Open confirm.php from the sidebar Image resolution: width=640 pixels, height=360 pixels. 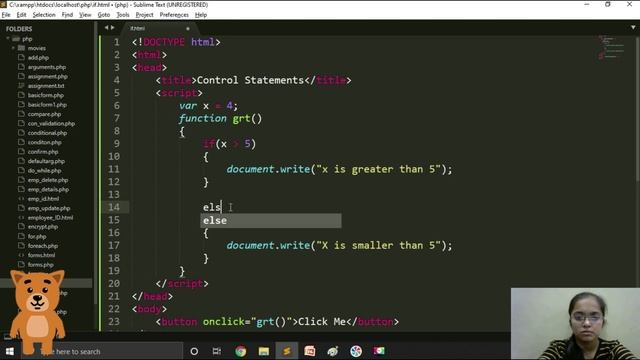pos(43,151)
